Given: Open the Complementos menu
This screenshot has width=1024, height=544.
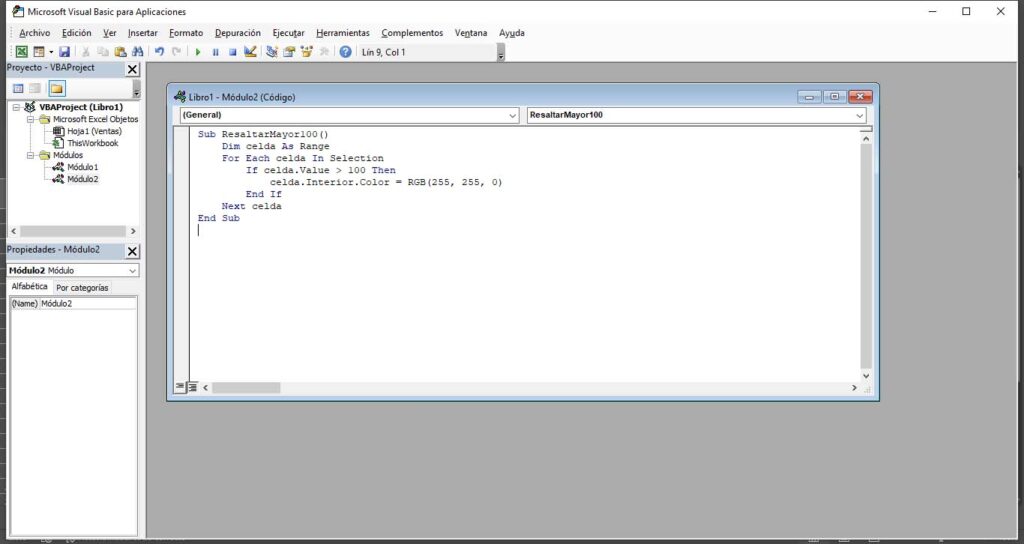Looking at the screenshot, I should [x=412, y=33].
